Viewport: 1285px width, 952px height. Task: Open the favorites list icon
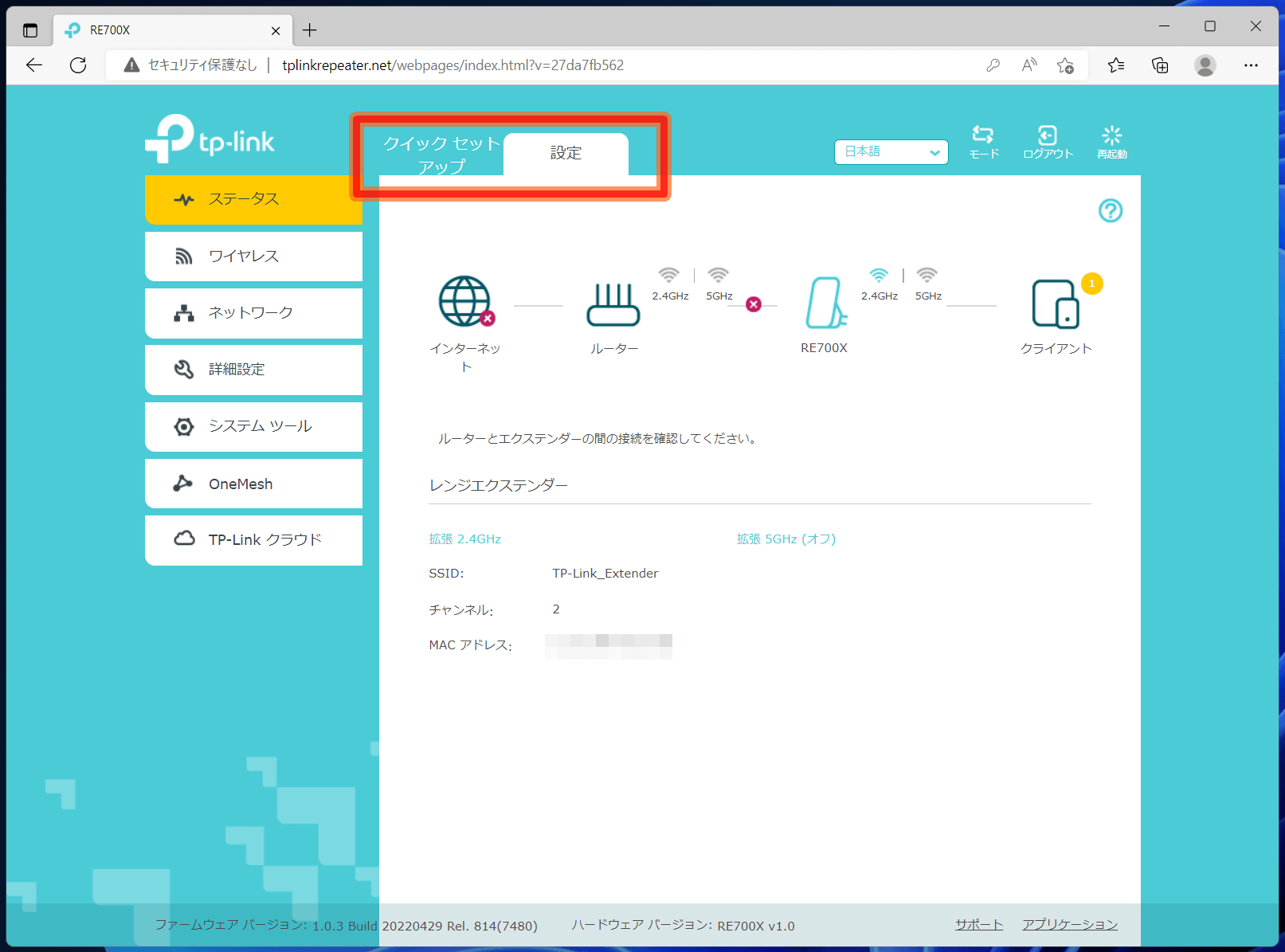point(1116,65)
